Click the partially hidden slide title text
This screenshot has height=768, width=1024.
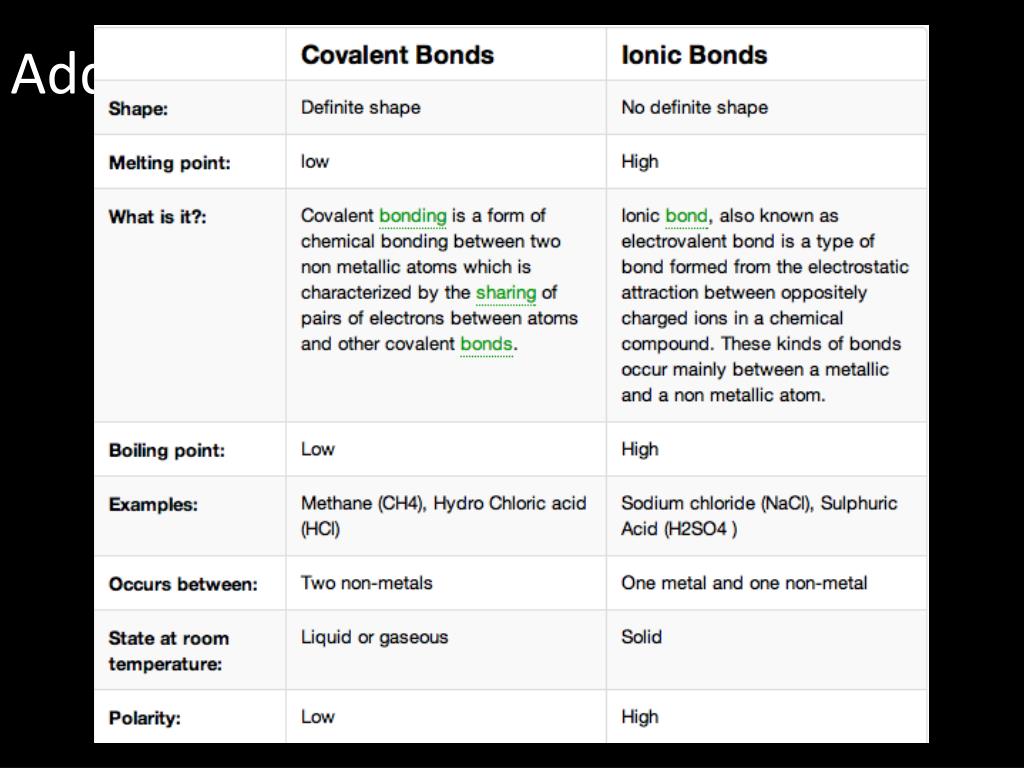pos(52,74)
